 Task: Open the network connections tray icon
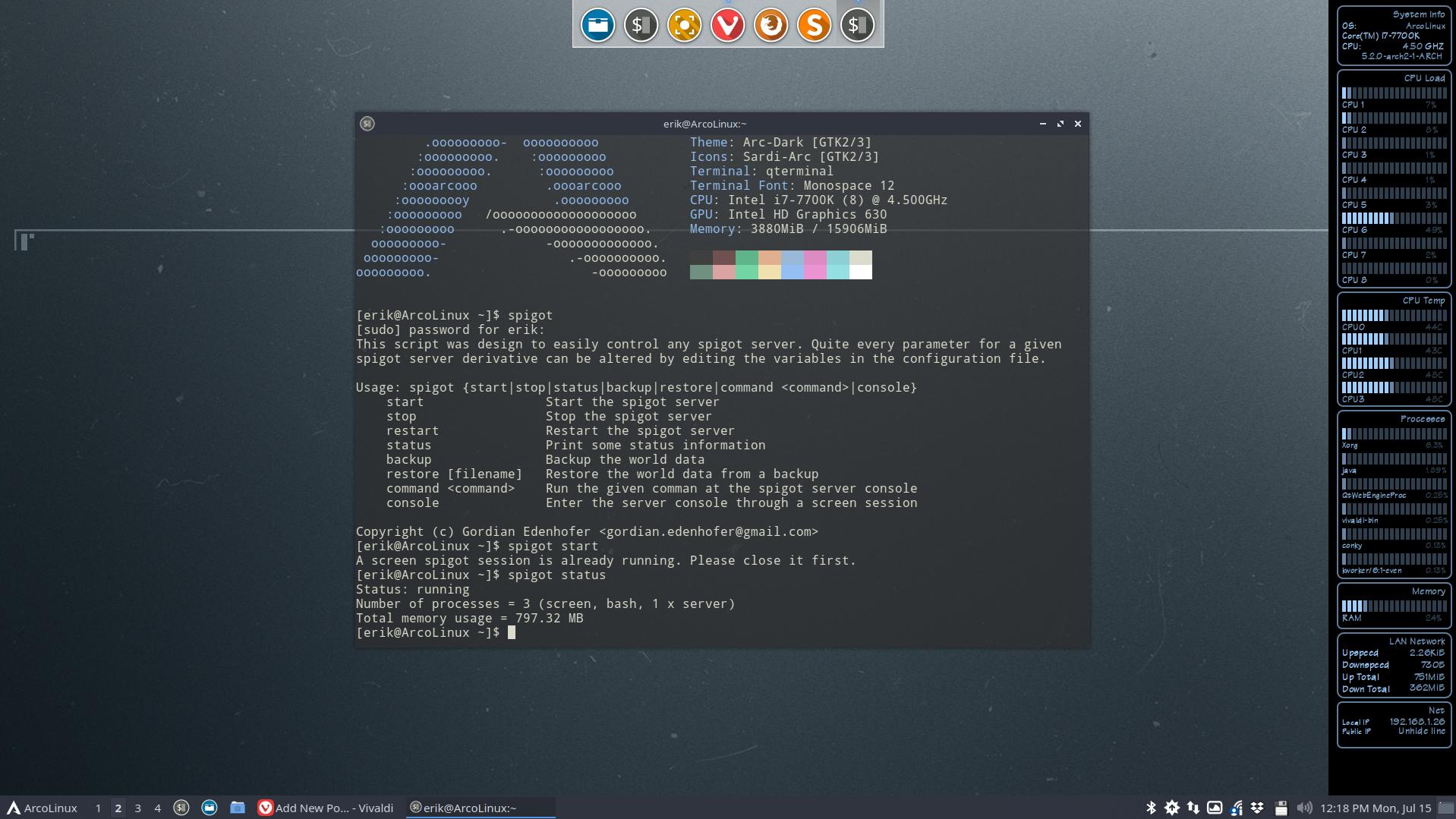click(1193, 808)
